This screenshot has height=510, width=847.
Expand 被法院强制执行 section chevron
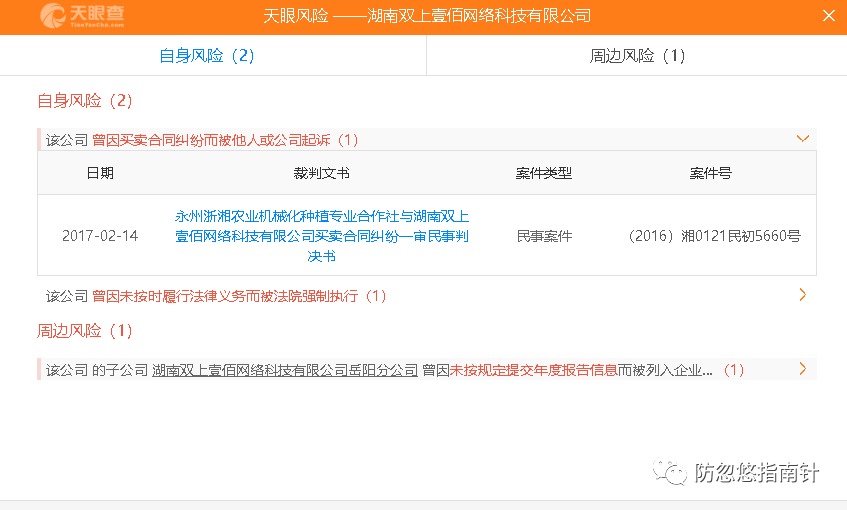pos(803,295)
